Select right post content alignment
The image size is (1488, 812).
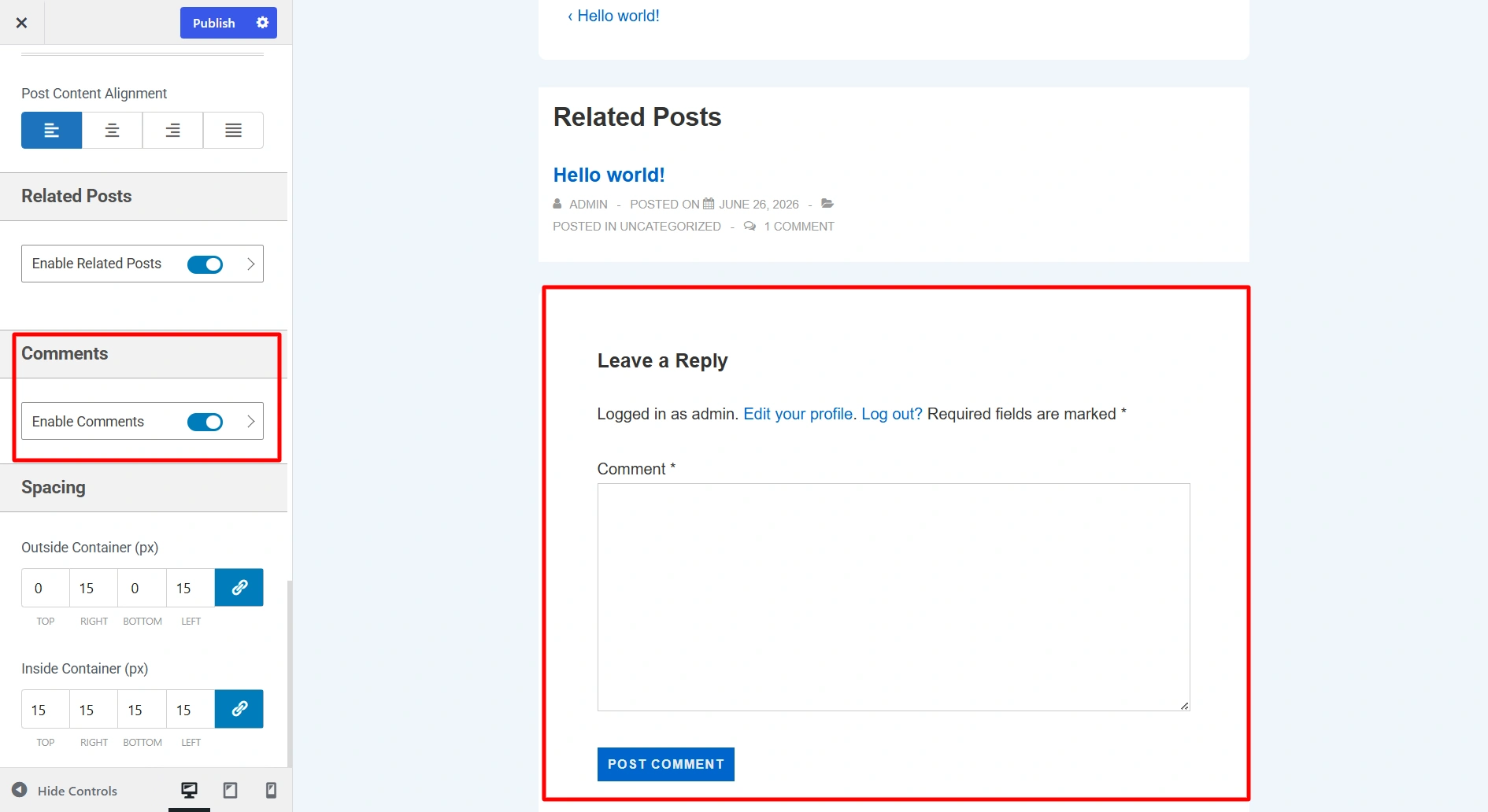pos(173,130)
